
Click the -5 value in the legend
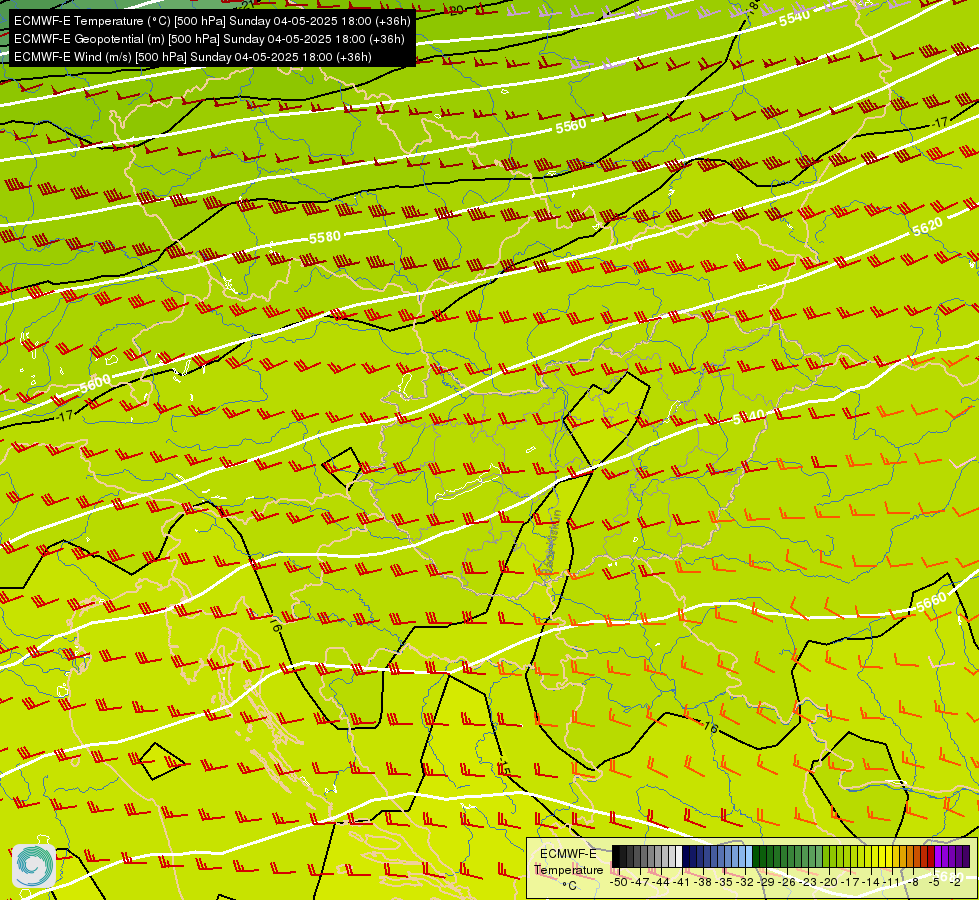point(935,882)
